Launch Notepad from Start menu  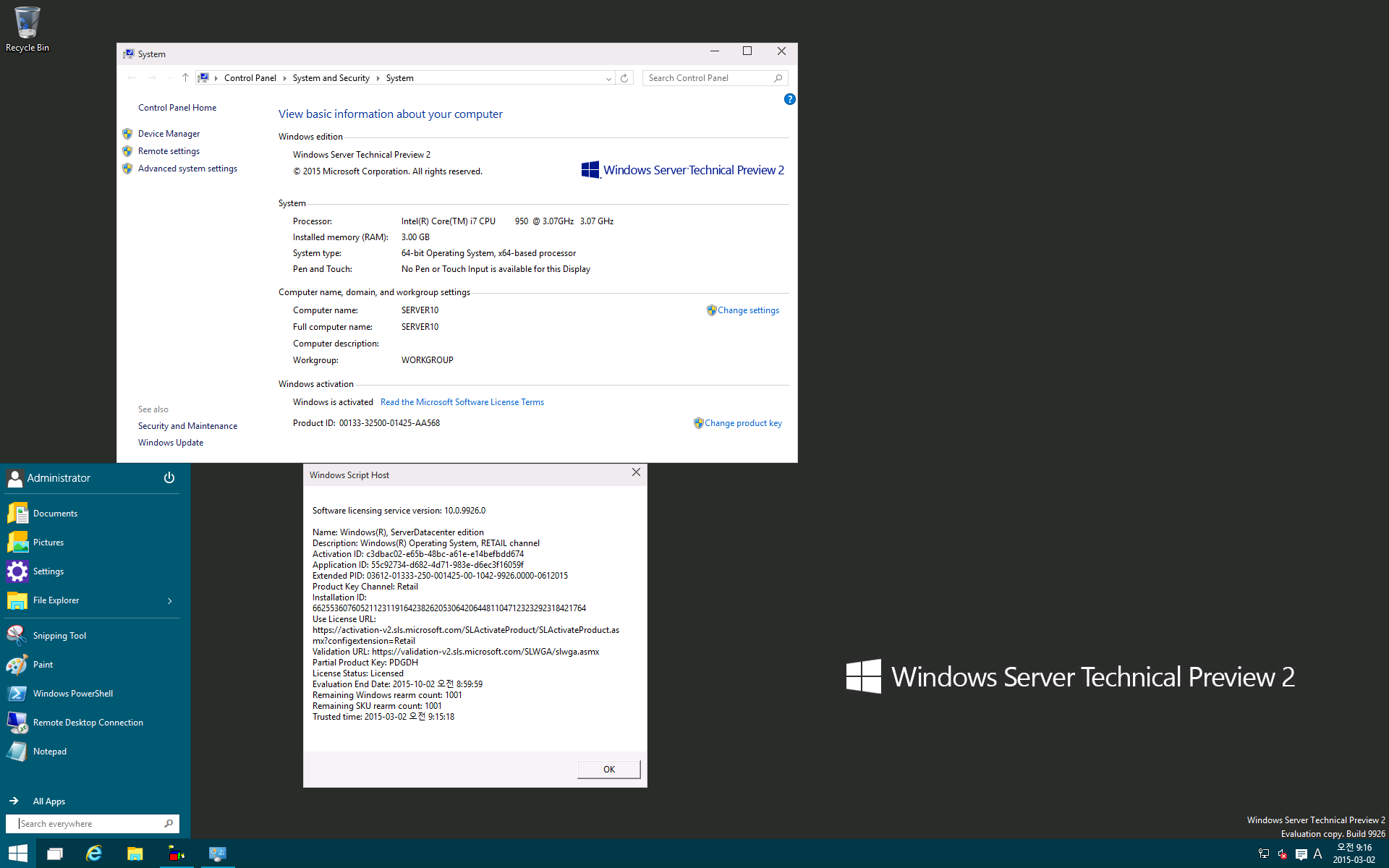tap(92, 752)
